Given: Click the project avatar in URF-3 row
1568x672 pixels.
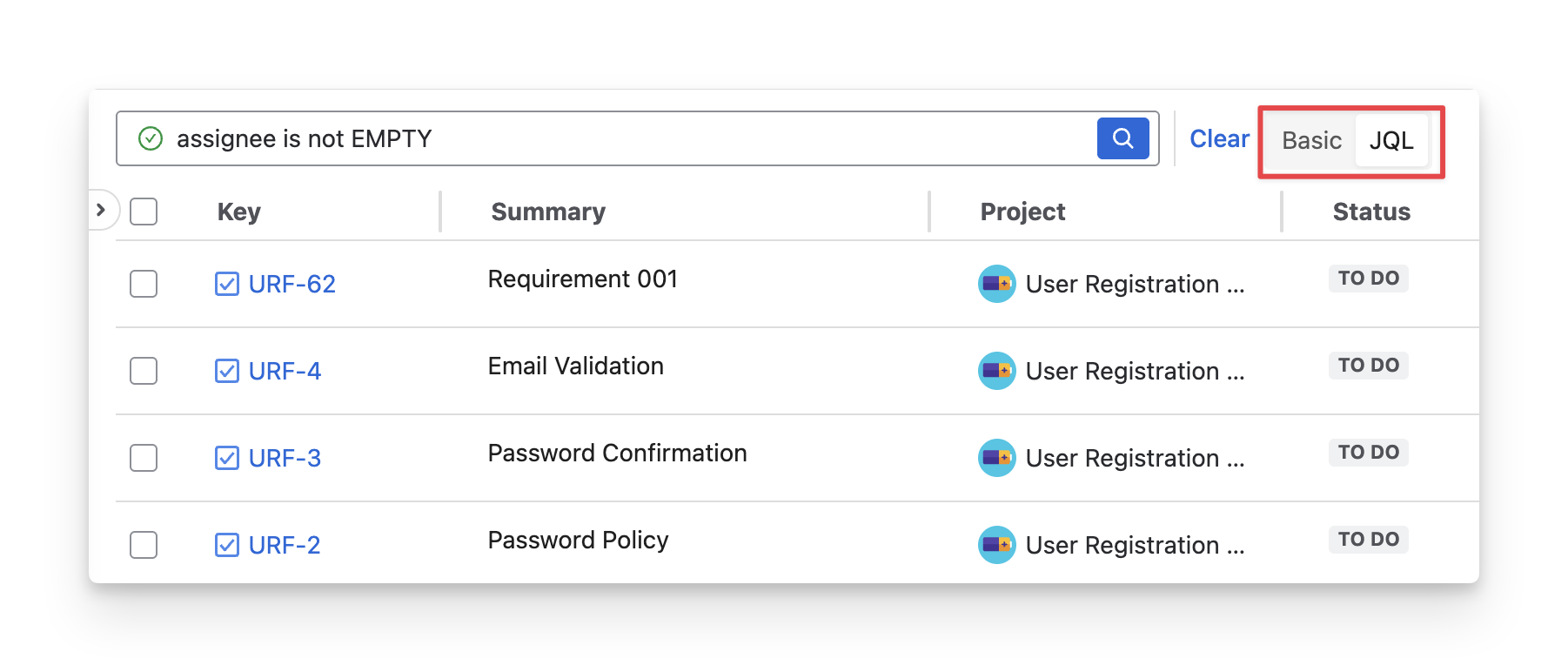Looking at the screenshot, I should 996,458.
